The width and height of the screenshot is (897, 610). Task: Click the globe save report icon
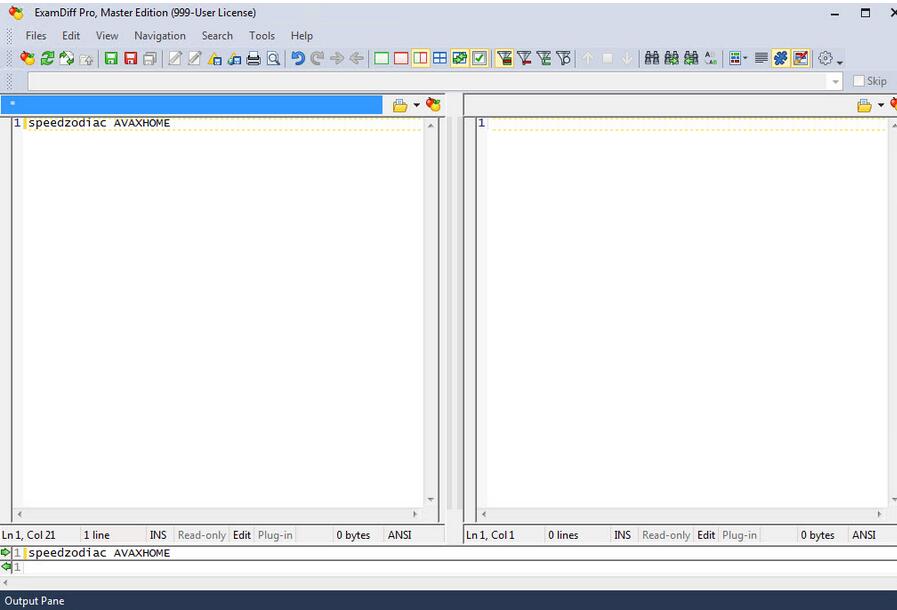(x=234, y=58)
